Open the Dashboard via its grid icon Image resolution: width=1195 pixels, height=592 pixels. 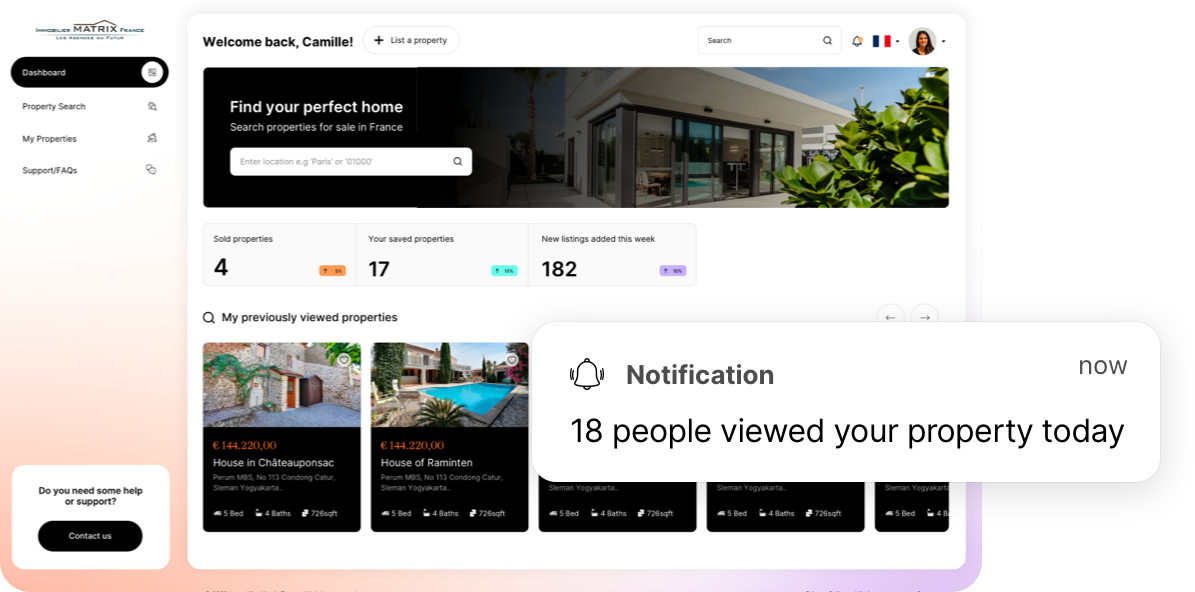152,72
